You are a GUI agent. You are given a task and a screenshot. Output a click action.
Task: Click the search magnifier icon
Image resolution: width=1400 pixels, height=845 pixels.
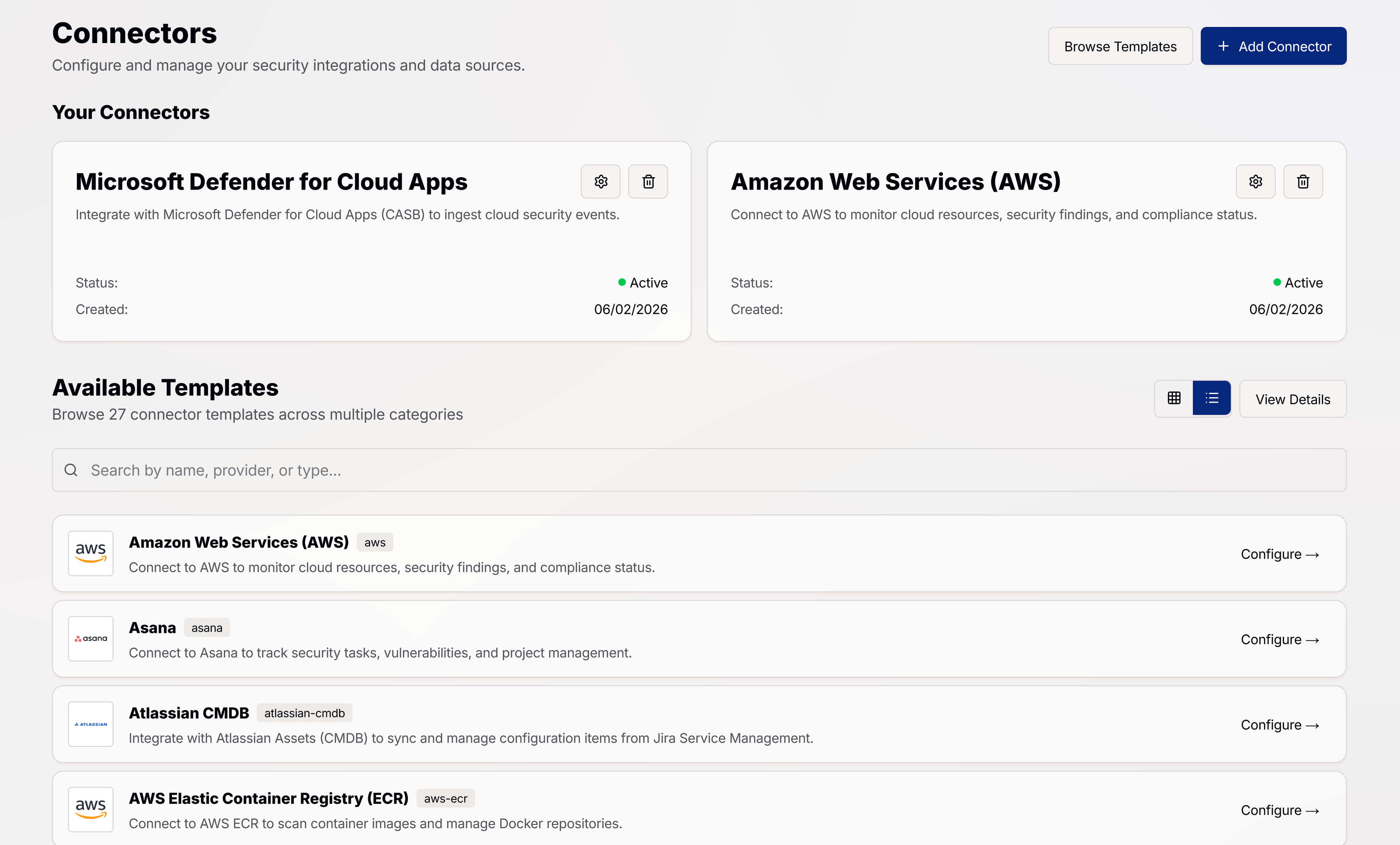[x=71, y=470]
